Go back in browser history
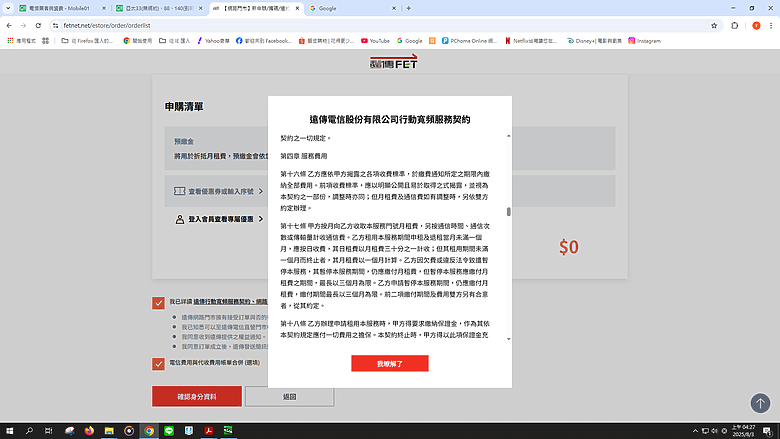Screen dimensions: 780x439 9,25
